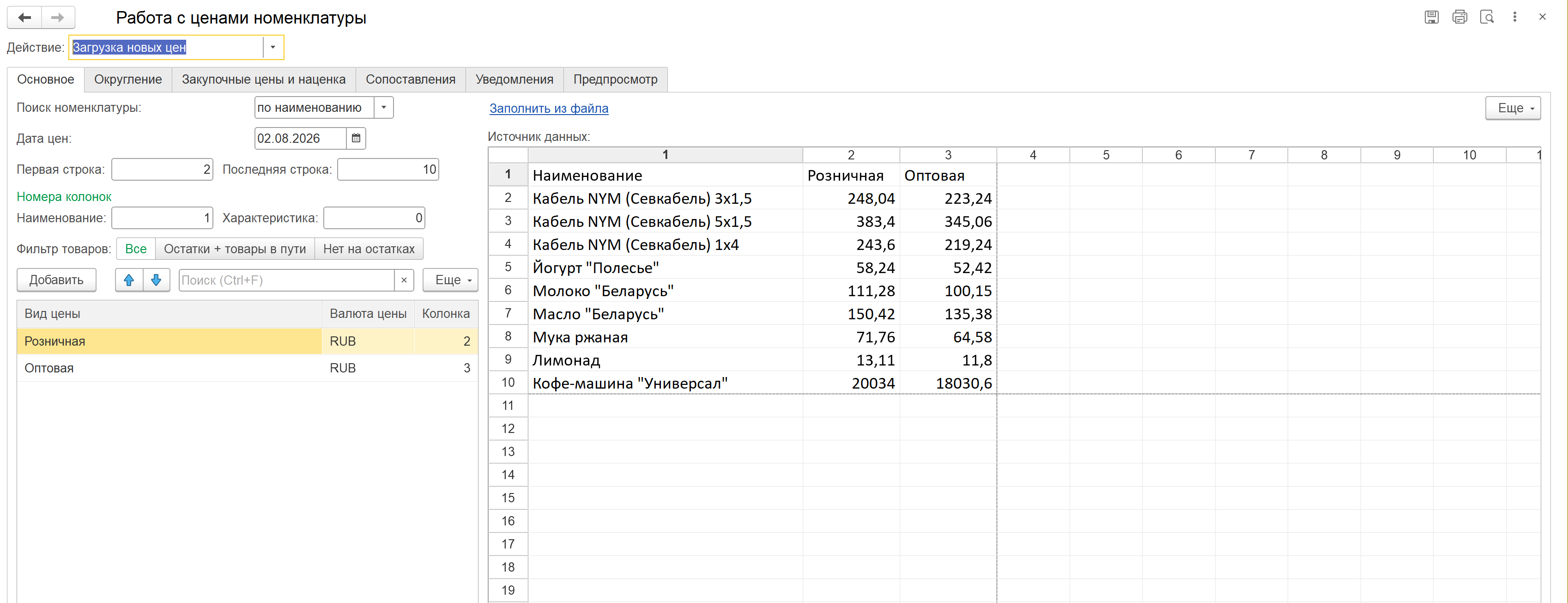The width and height of the screenshot is (1568, 603).
Task: Close the form with the X icon
Action: (1542, 17)
